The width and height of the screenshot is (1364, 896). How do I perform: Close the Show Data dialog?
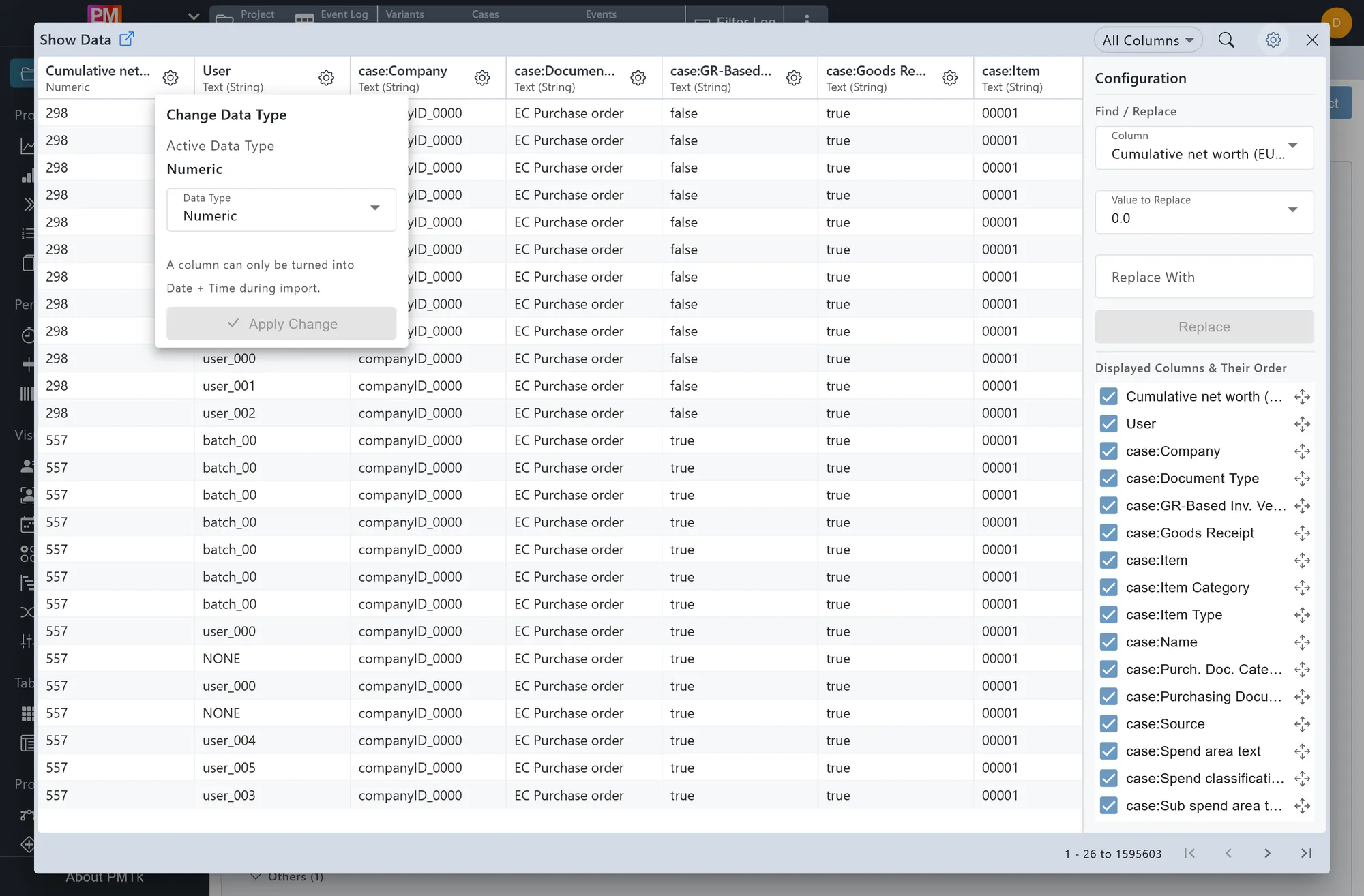(1311, 40)
